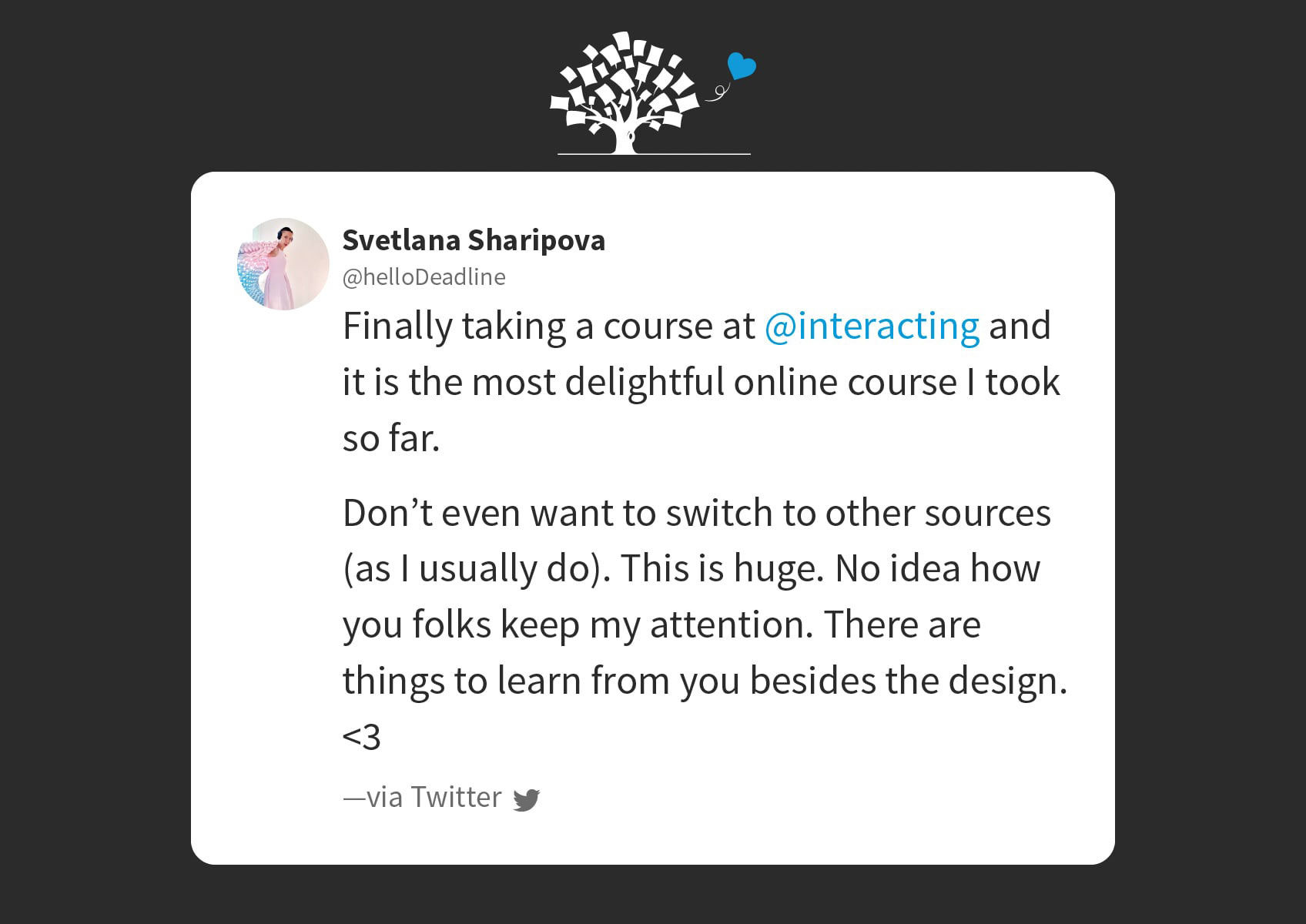Viewport: 1306px width, 924px height.
Task: Click the "<3" emoticon text
Action: click(362, 737)
